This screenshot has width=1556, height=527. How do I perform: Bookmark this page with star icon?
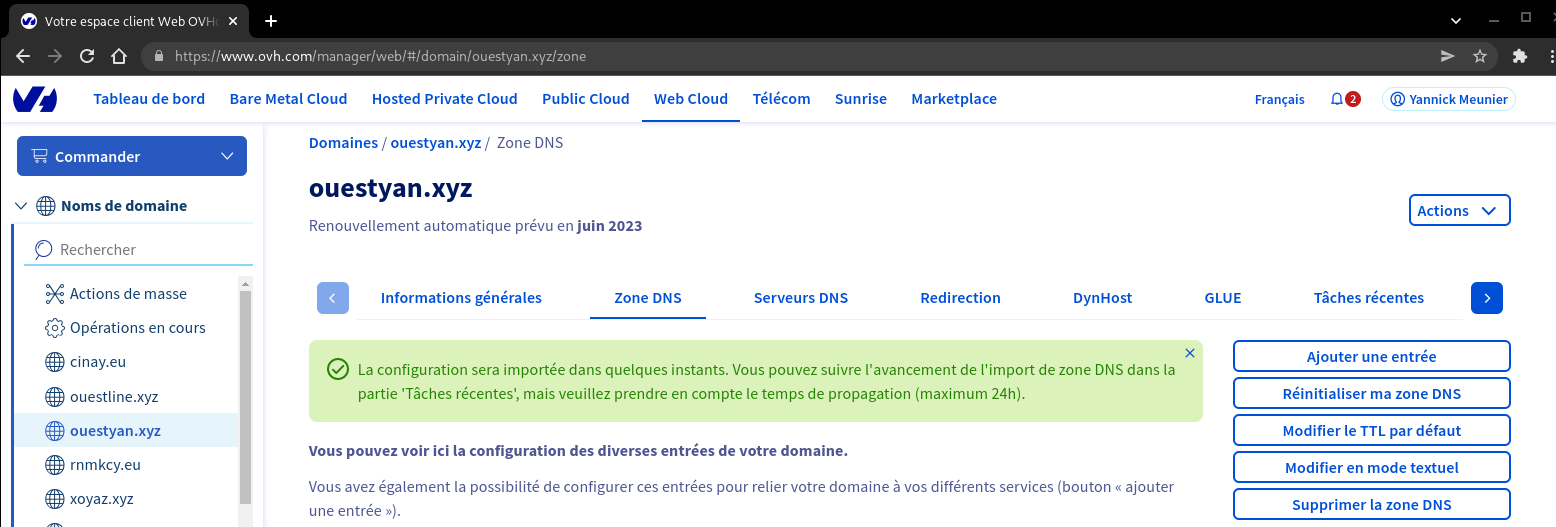click(1480, 57)
